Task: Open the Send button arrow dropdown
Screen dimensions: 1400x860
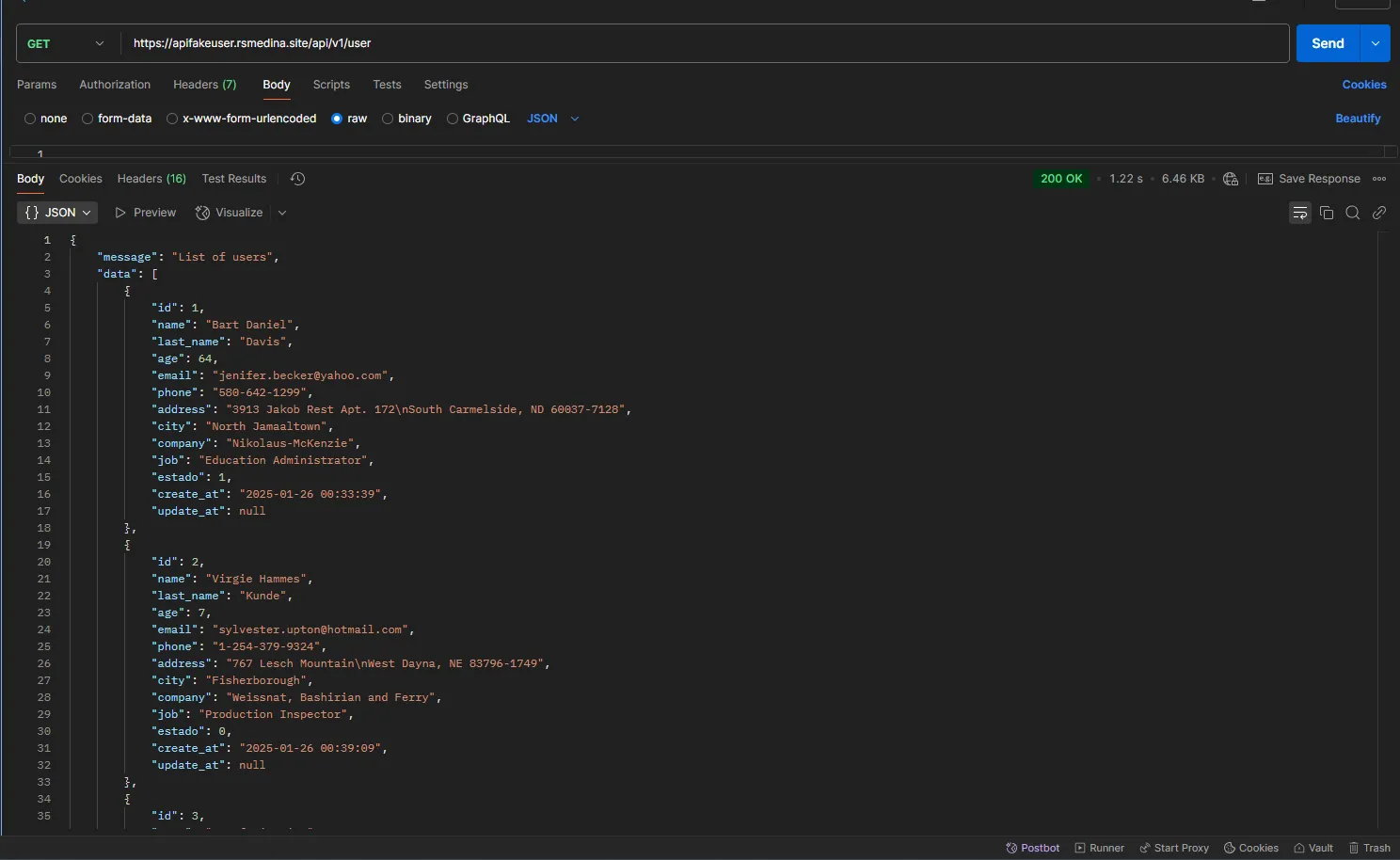Action: pos(1376,43)
